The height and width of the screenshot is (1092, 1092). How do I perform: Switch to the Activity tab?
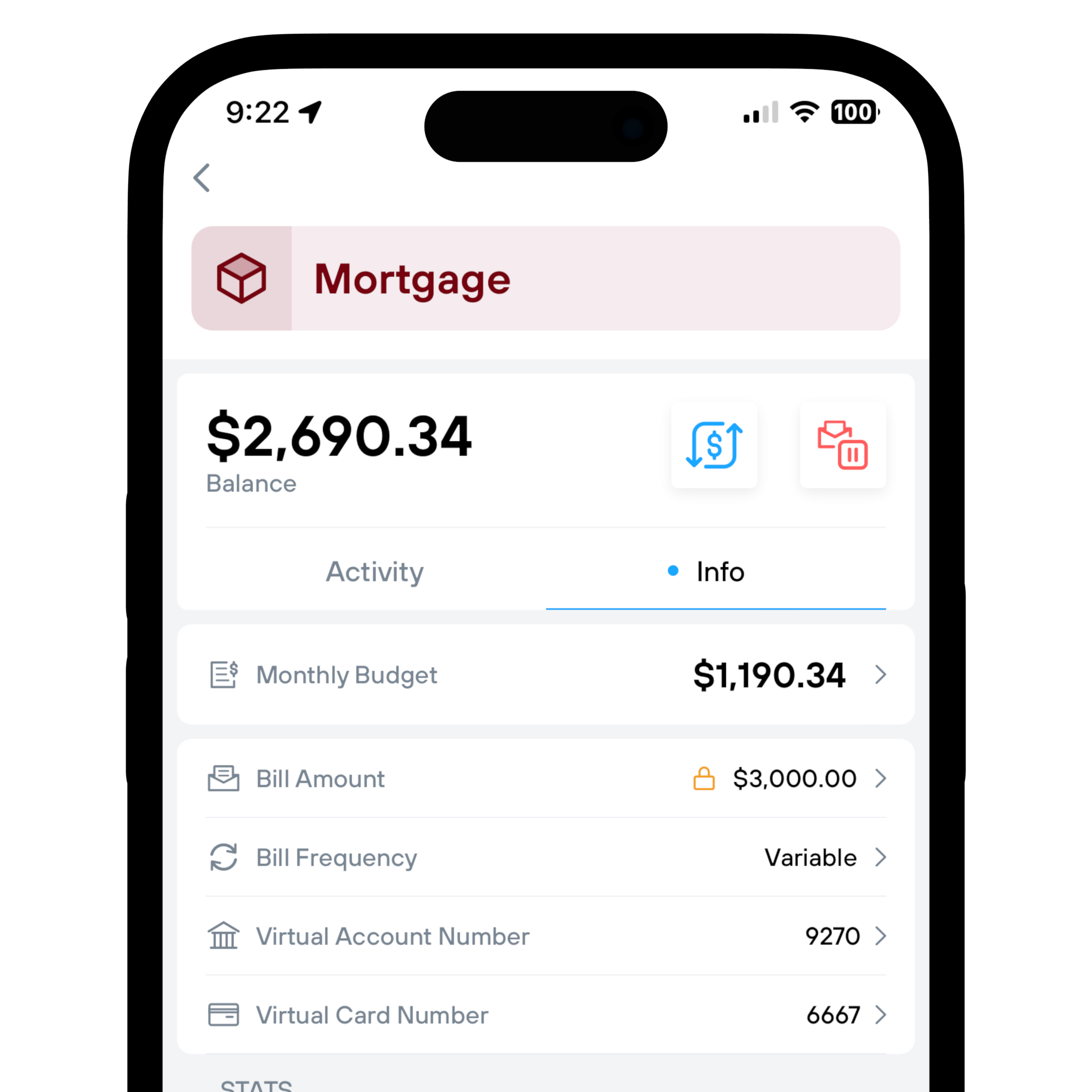[x=377, y=570]
